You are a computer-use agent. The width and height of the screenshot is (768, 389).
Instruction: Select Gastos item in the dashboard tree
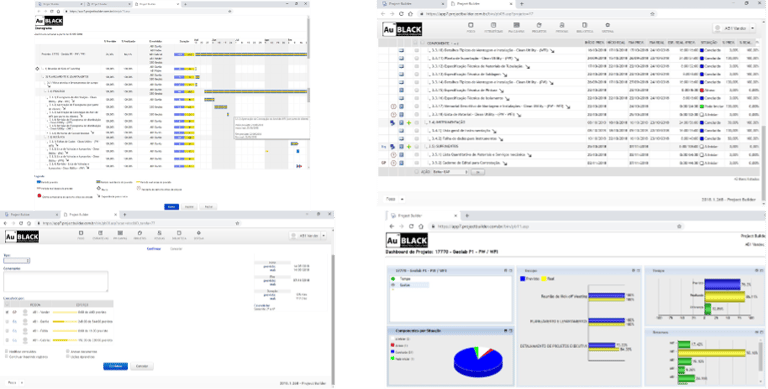405,285
